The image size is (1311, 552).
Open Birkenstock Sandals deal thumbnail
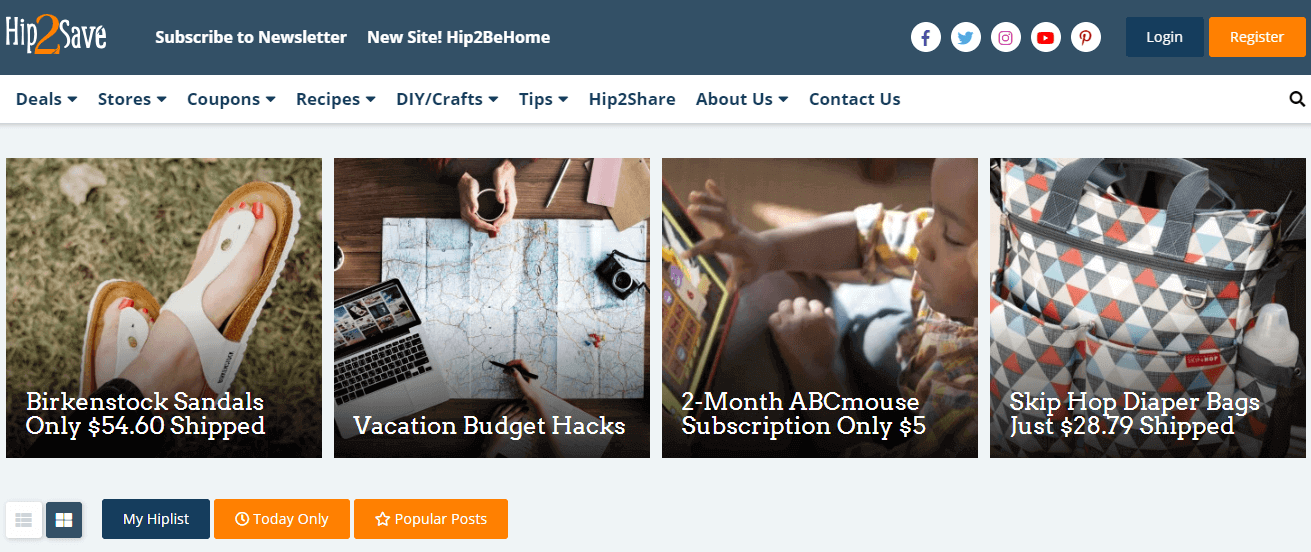click(x=164, y=308)
